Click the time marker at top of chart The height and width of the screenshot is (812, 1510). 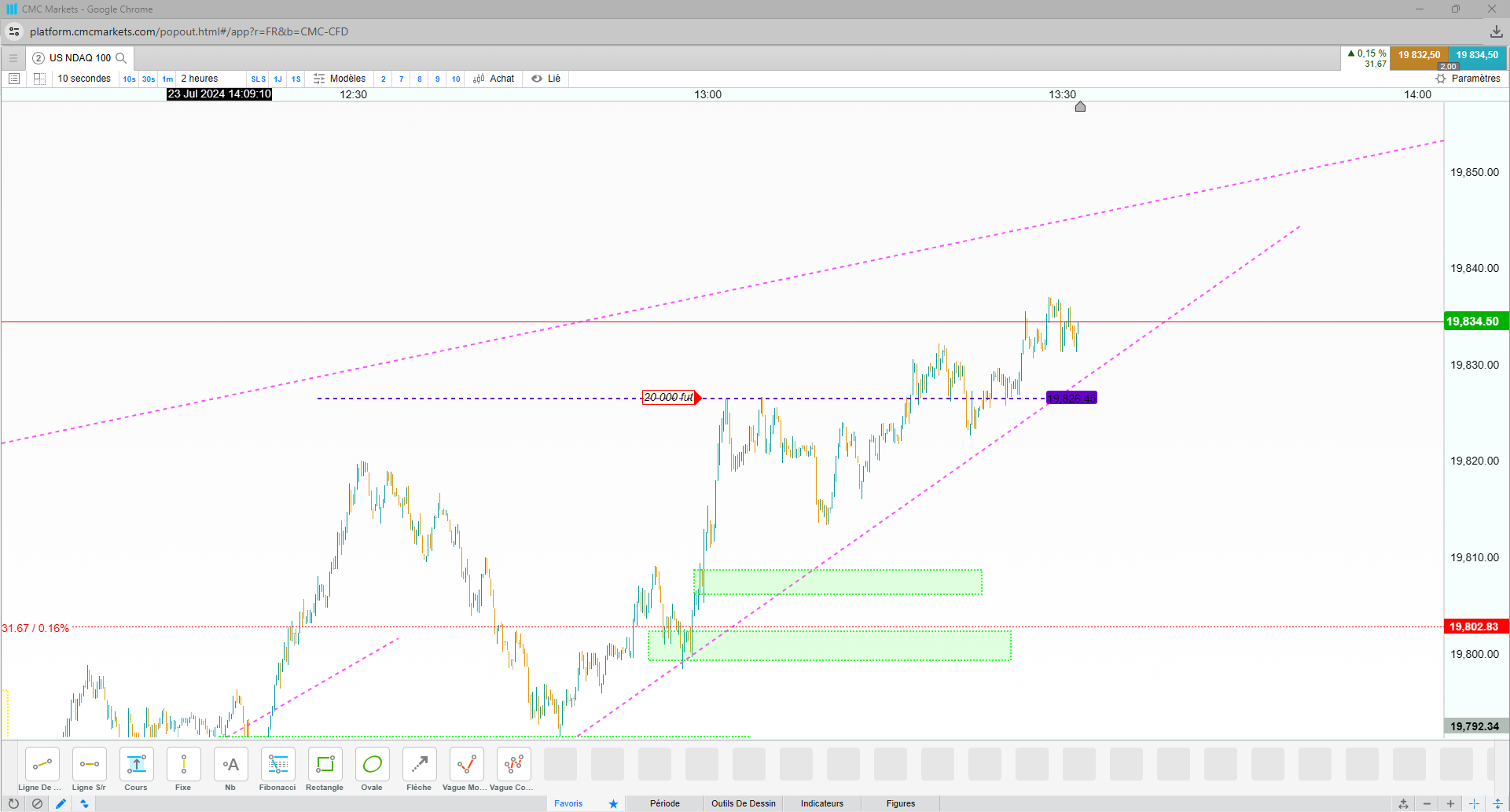(x=1080, y=107)
